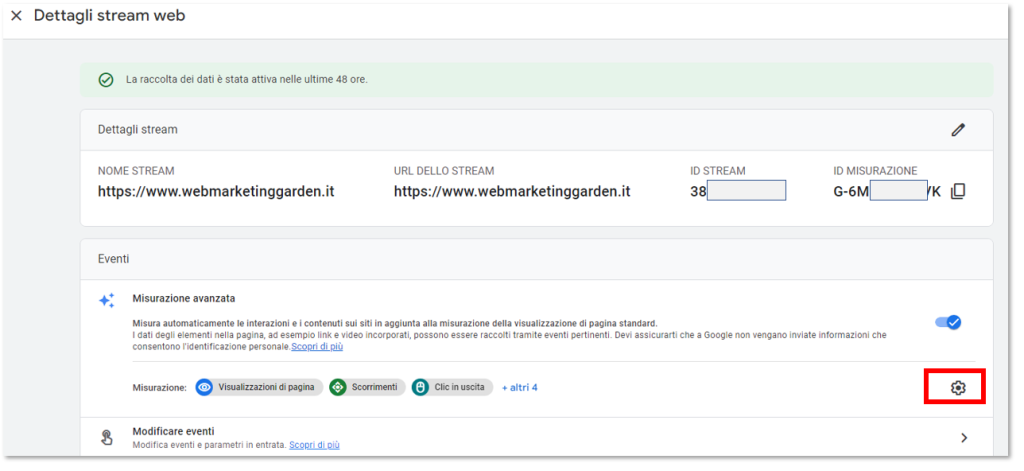The image size is (1024, 471).
Task: Disable the Misurazione avanzata toggle
Action: pos(947,322)
